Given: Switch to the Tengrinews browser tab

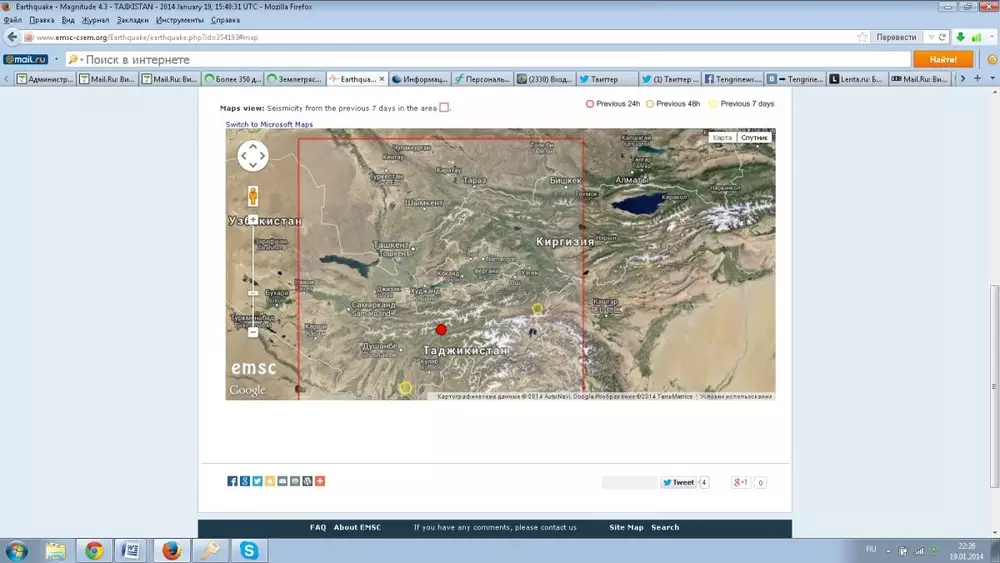Looking at the screenshot, I should [735, 79].
